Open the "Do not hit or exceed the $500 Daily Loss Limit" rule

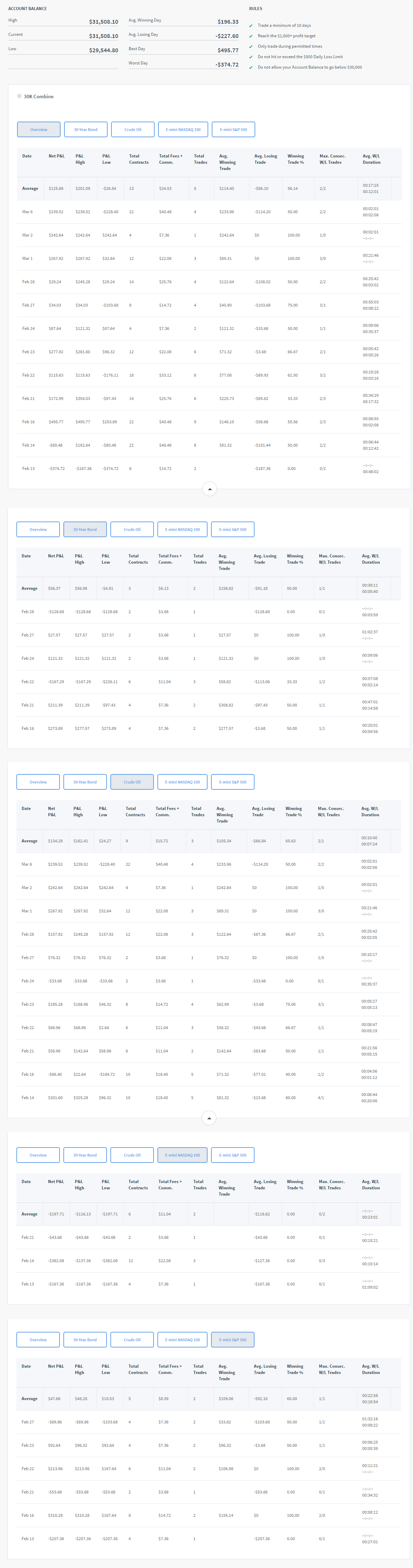(300, 56)
